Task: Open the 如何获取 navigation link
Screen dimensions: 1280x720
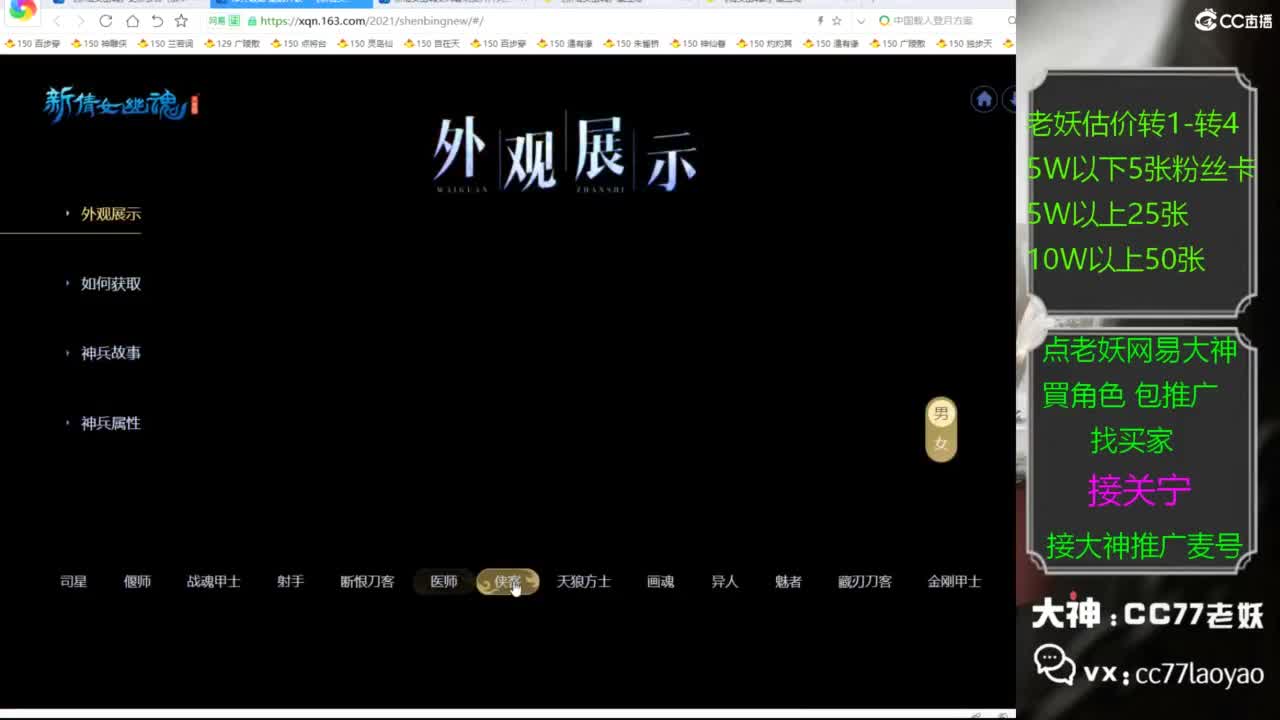Action: pos(110,283)
